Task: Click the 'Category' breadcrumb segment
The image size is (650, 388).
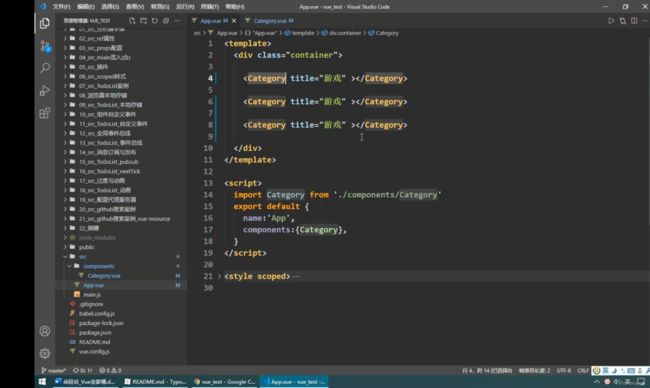Action: pyautogui.click(x=387, y=33)
